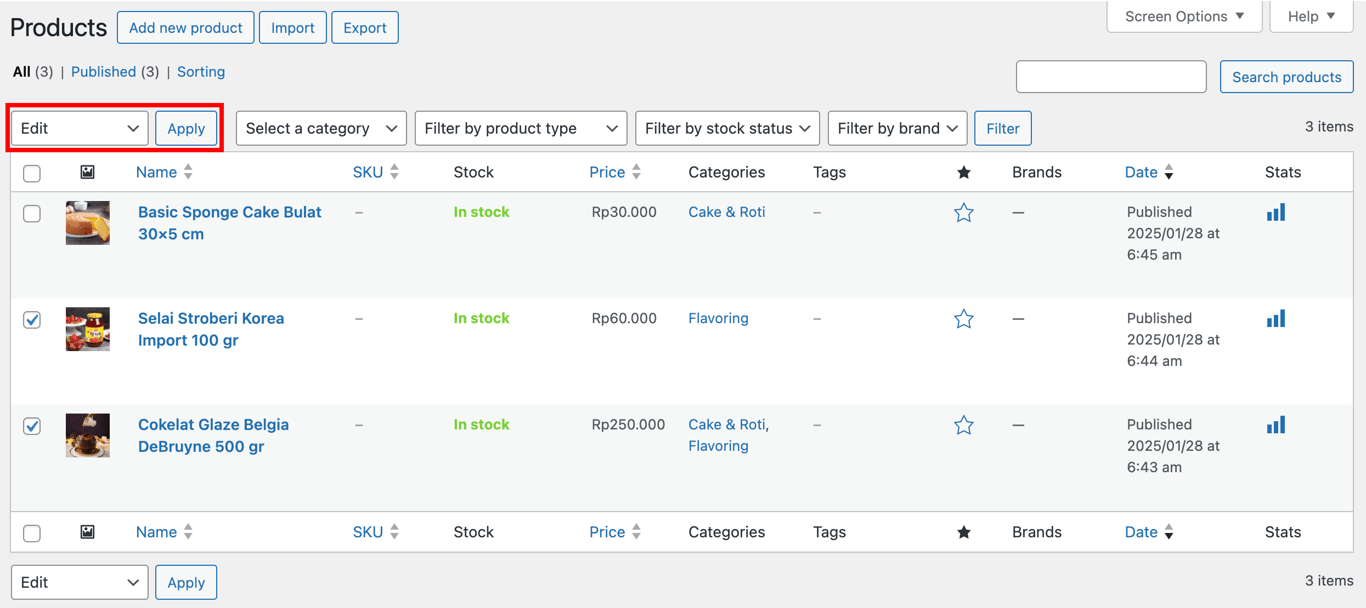The height and width of the screenshot is (608, 1366).
Task: Open the Filter by stock status dropdown
Action: click(x=727, y=128)
